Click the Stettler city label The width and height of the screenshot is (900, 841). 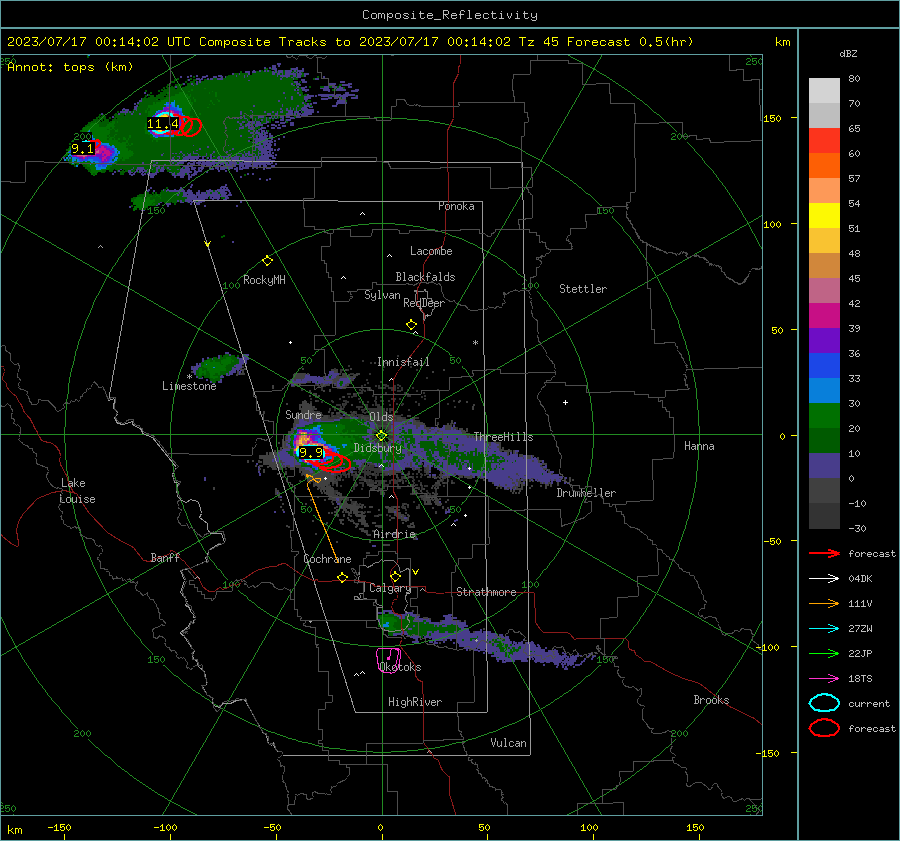[583, 289]
